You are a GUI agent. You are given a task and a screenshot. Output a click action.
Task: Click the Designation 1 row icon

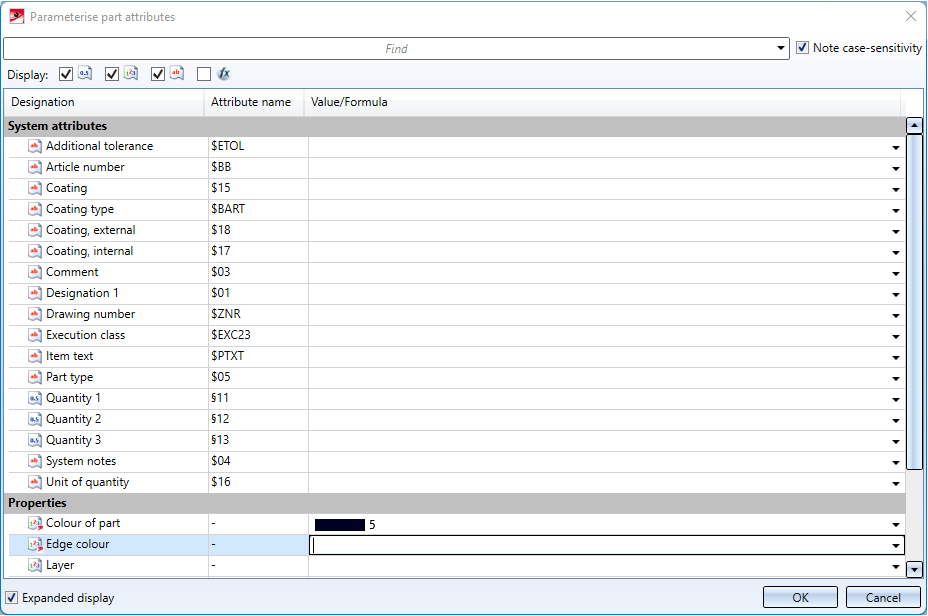click(x=35, y=294)
